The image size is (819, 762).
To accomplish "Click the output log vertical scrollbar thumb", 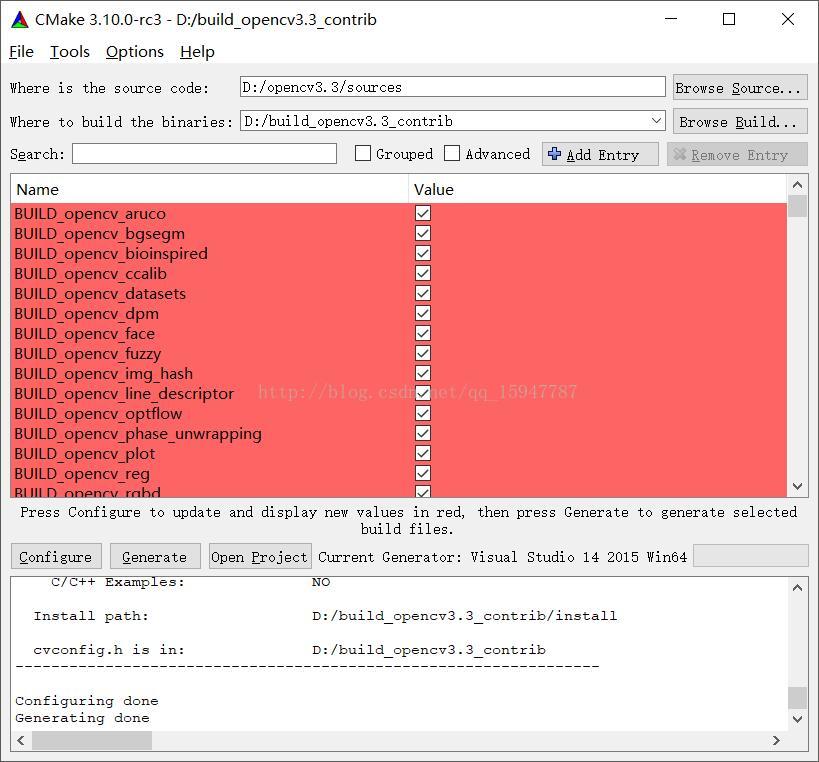I will (797, 698).
